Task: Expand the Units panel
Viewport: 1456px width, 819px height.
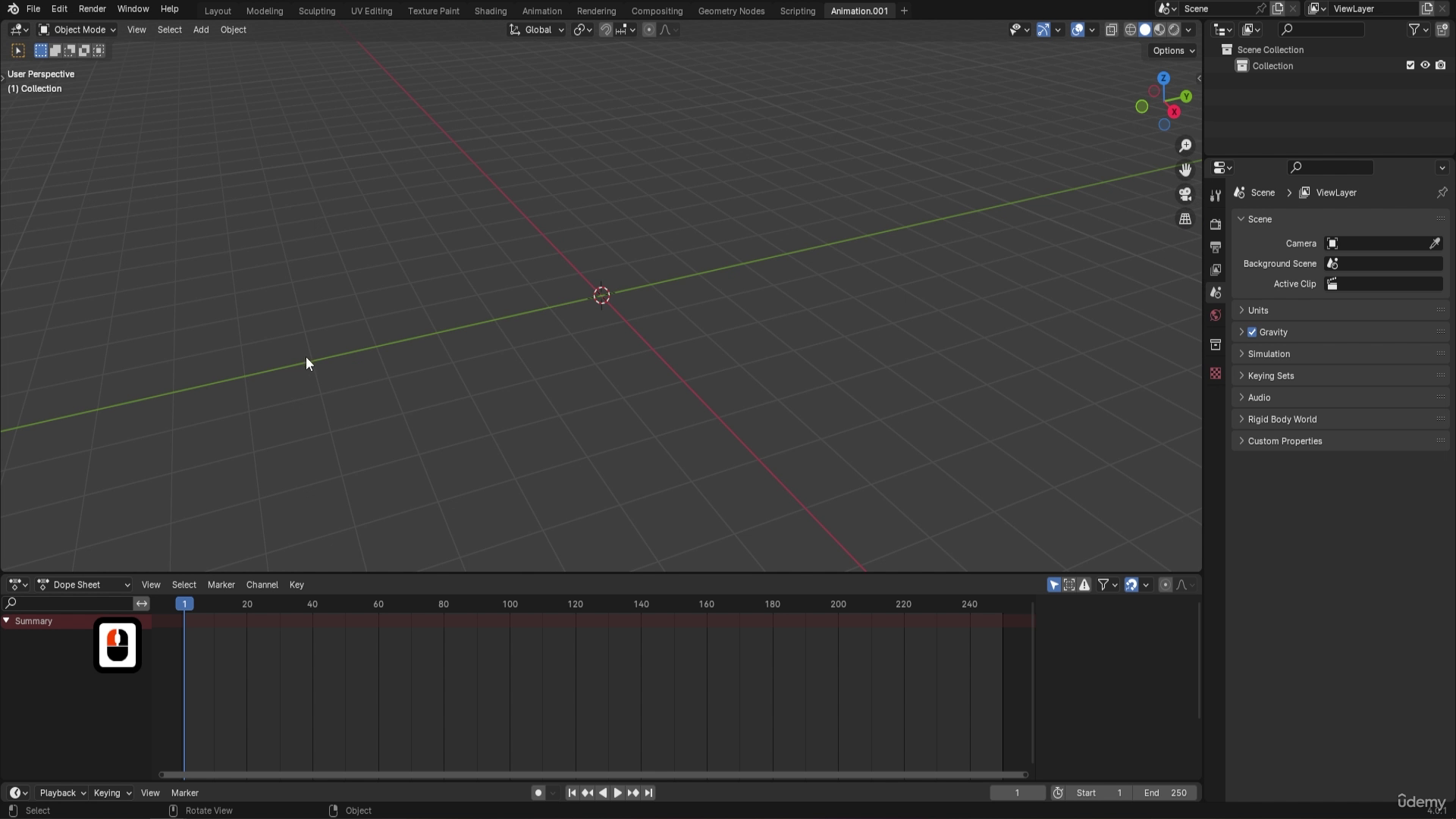Action: point(1258,310)
